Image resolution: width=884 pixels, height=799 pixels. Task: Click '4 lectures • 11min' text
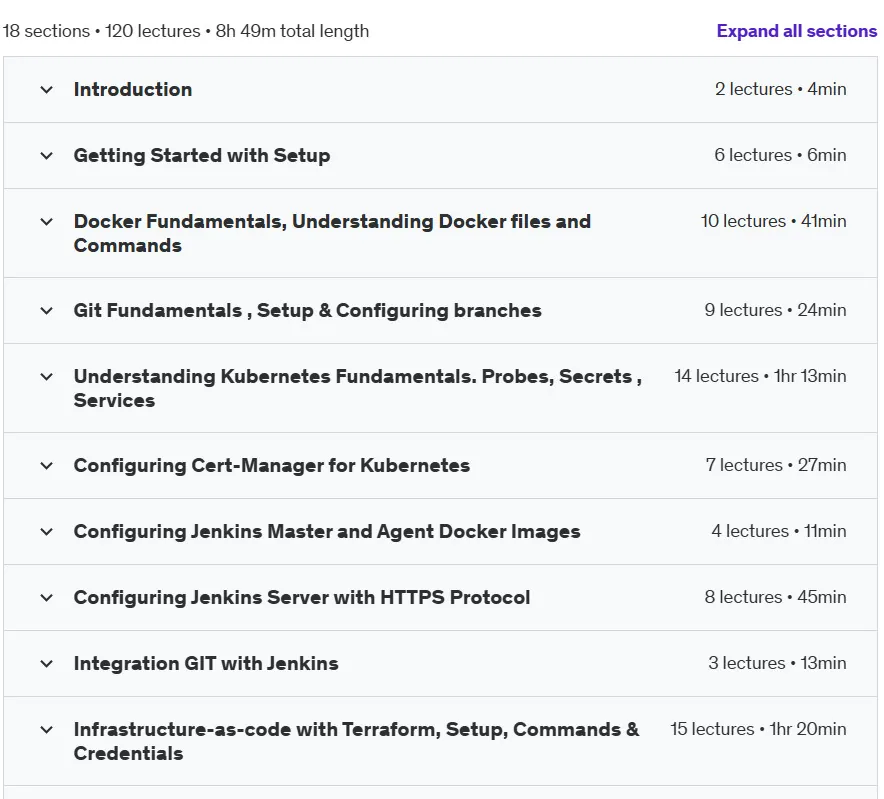pos(779,531)
